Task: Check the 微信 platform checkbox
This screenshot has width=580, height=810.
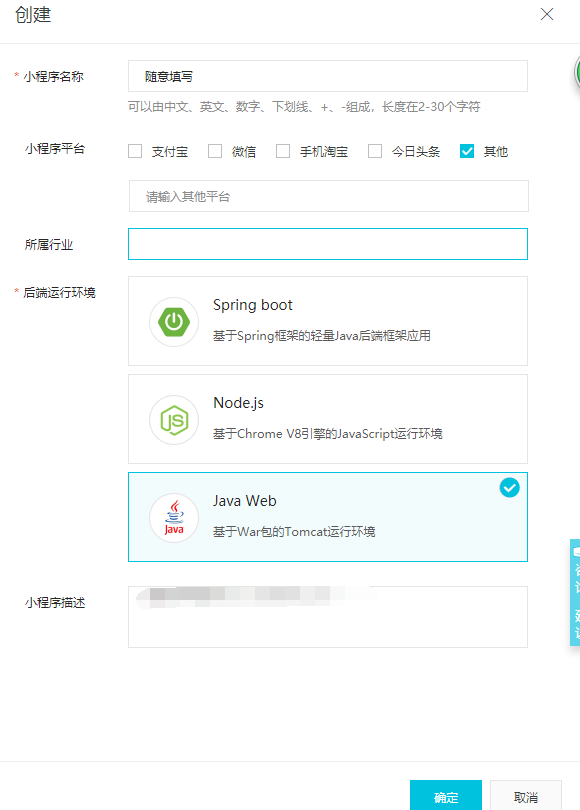Action: 215,151
